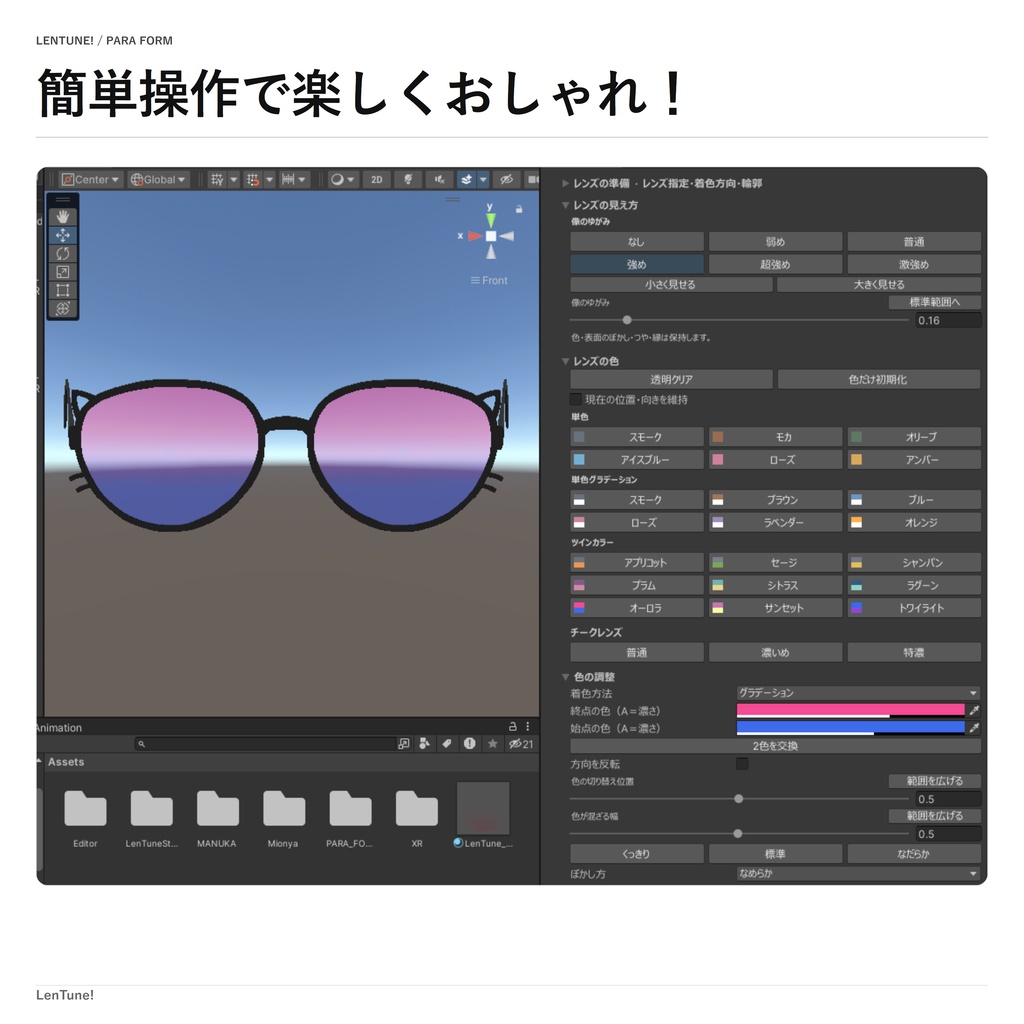Expand the レンズの準備 section
Screen dimensions: 1024x1024
566,184
